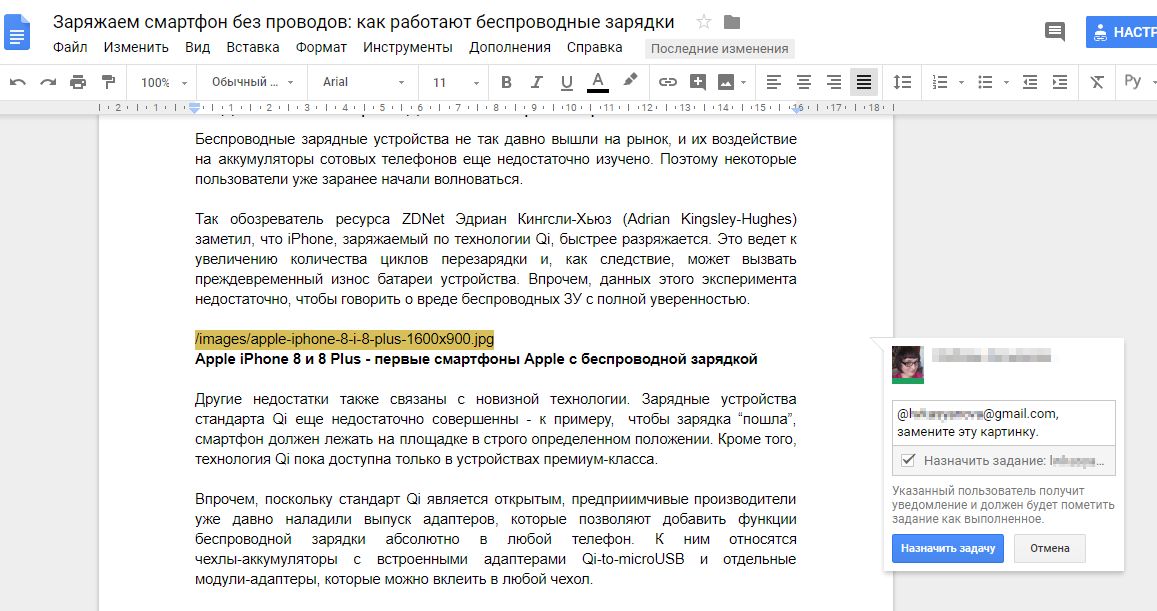Screen dimensions: 1157x611
Task: Print the document
Action: (x=78, y=82)
